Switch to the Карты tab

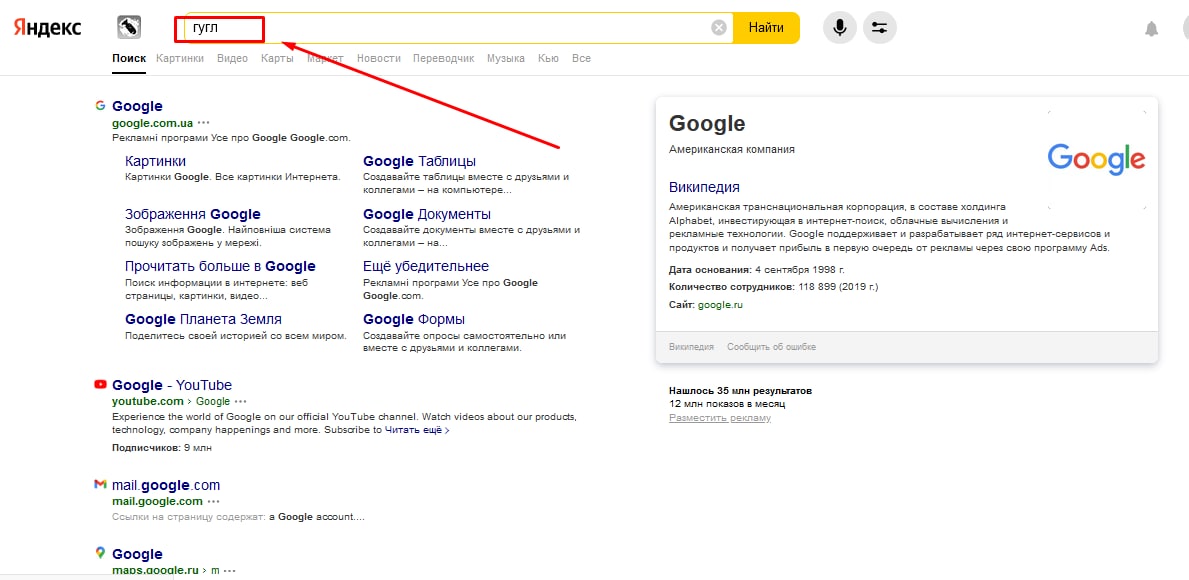tap(278, 58)
